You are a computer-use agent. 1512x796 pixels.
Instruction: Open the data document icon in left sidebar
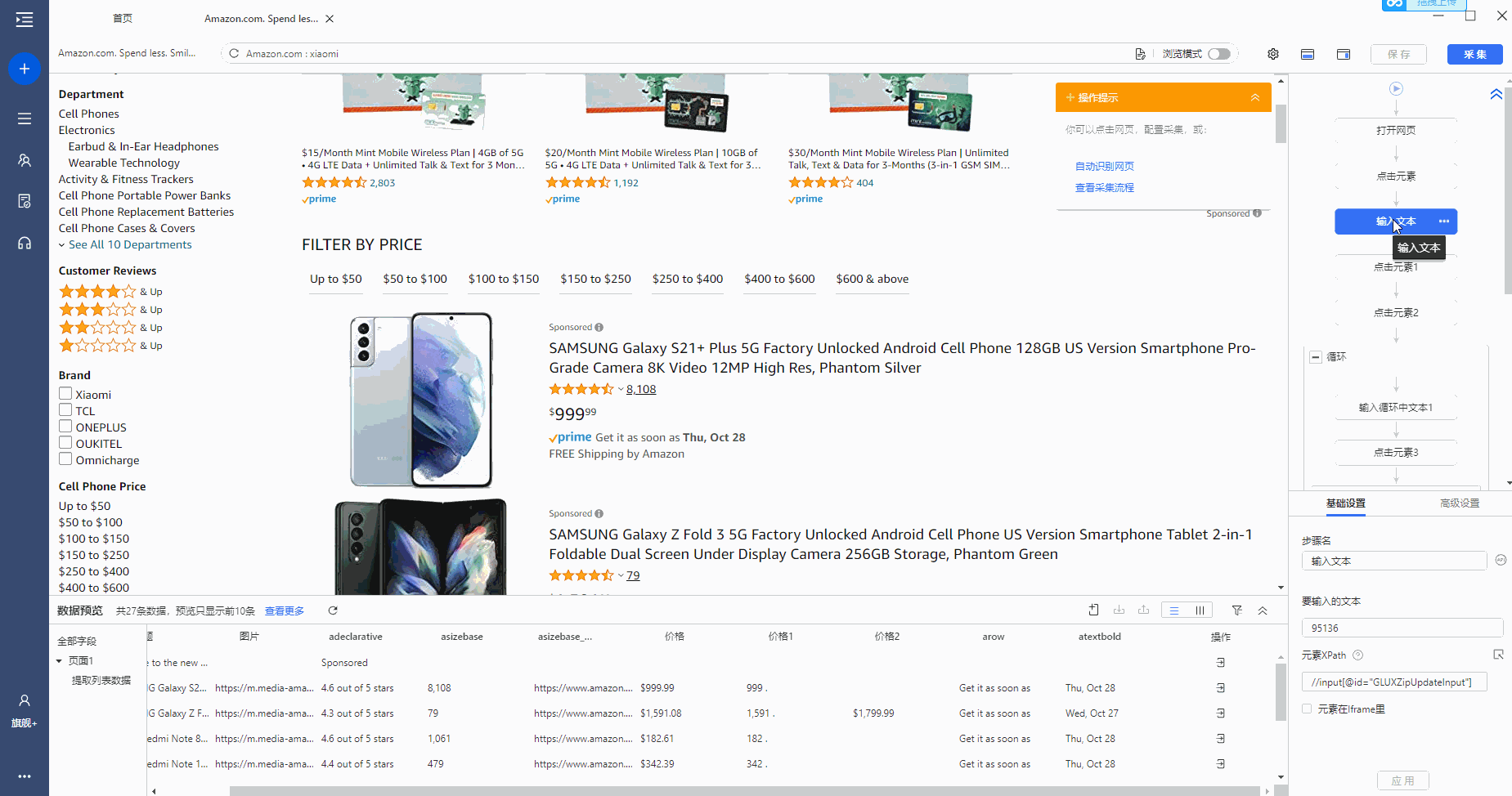[x=25, y=201]
